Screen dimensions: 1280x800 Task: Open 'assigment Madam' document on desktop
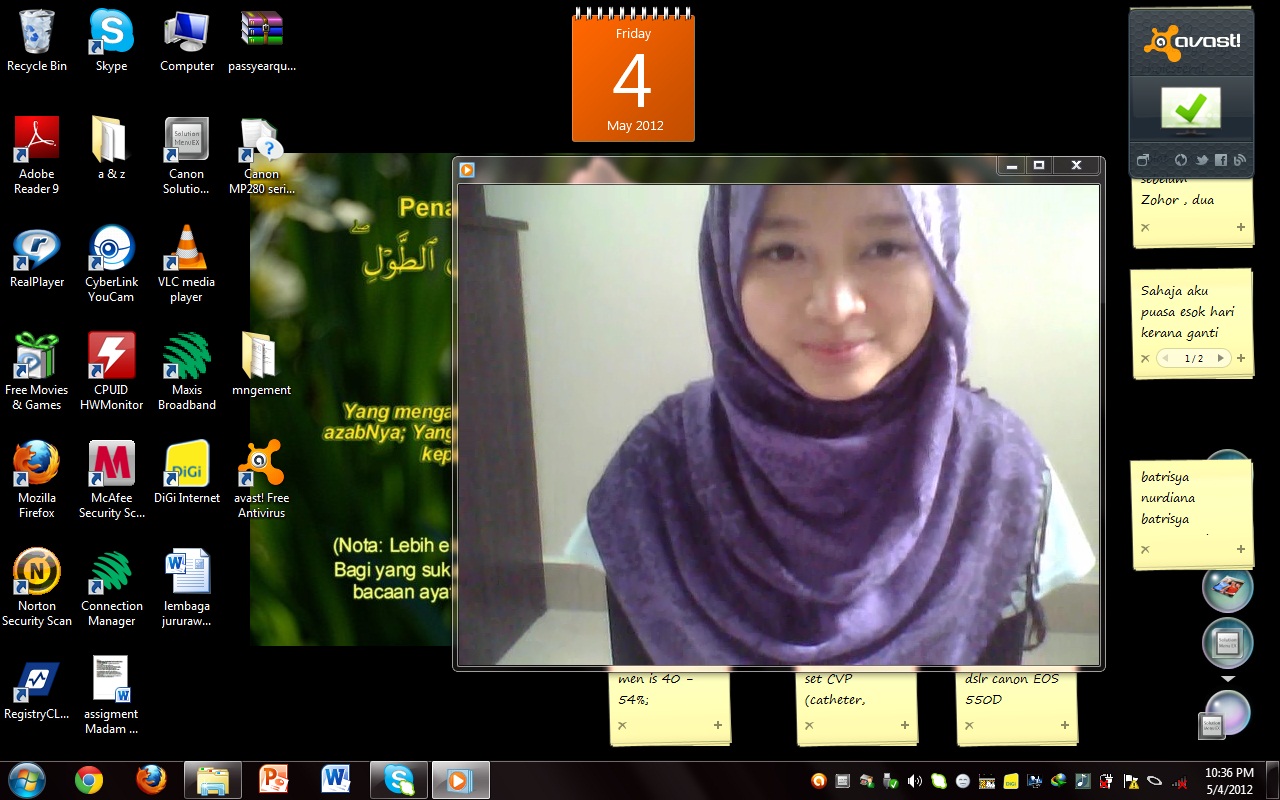111,695
